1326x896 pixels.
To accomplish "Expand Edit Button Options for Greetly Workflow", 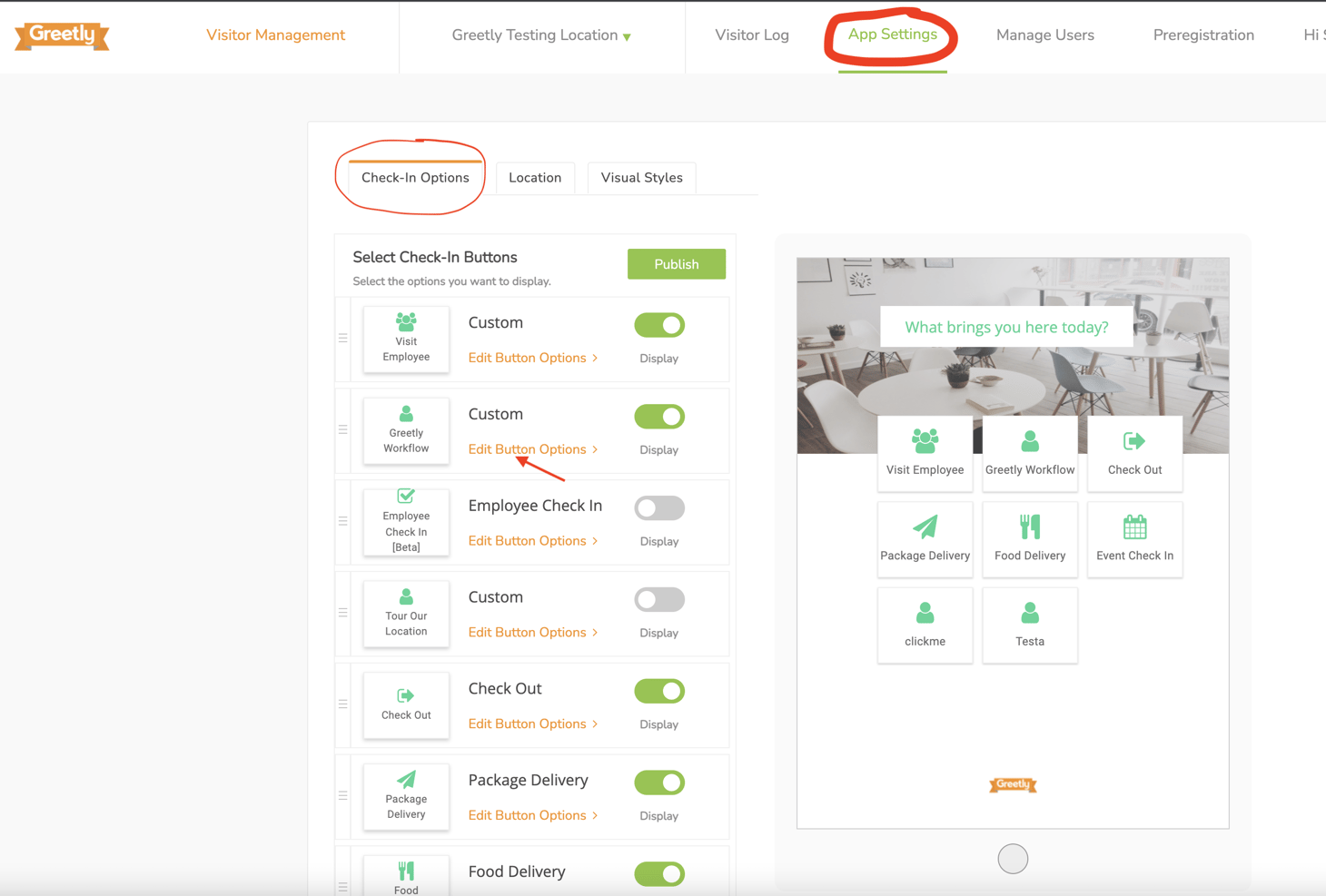I will coord(533,449).
